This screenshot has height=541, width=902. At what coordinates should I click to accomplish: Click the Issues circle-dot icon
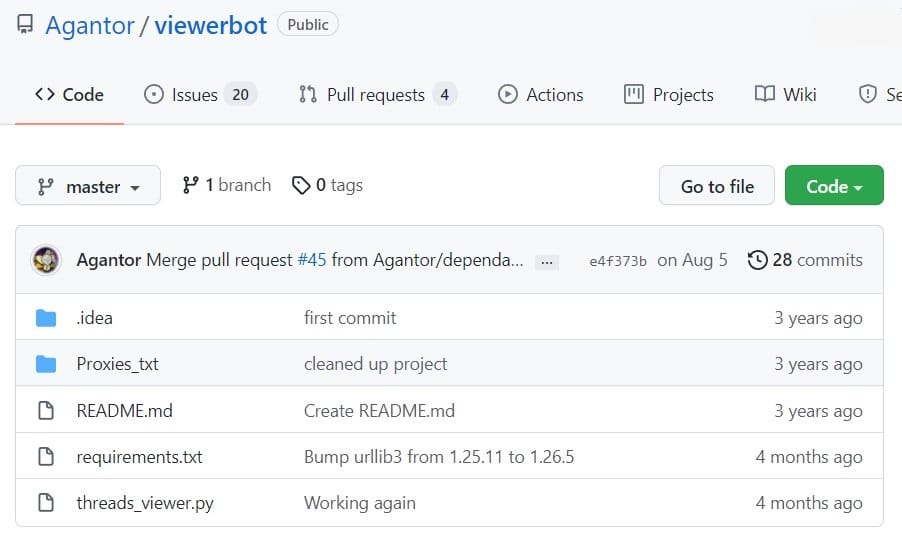pyautogui.click(x=154, y=94)
